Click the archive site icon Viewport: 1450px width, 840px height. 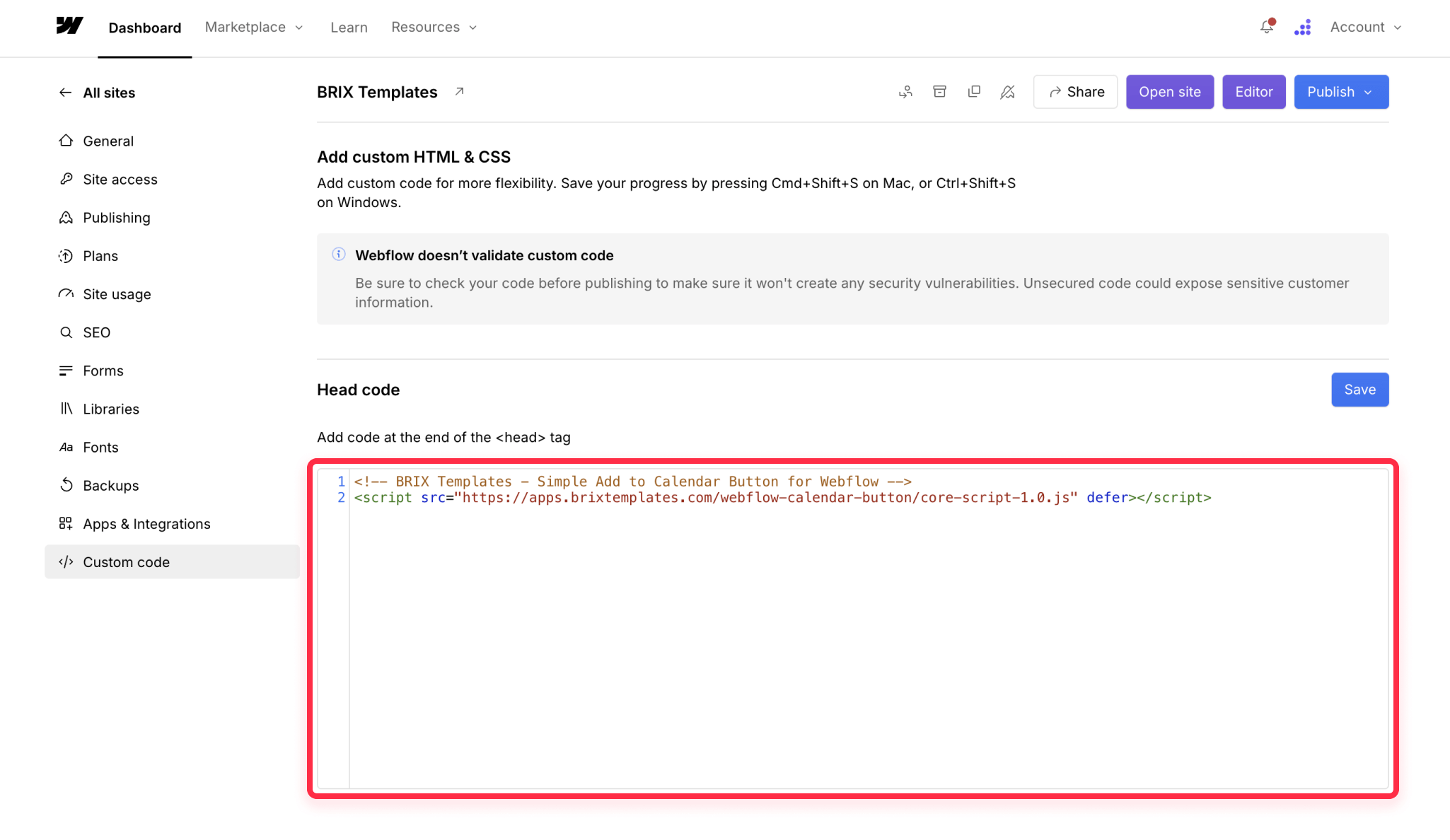[x=939, y=92]
